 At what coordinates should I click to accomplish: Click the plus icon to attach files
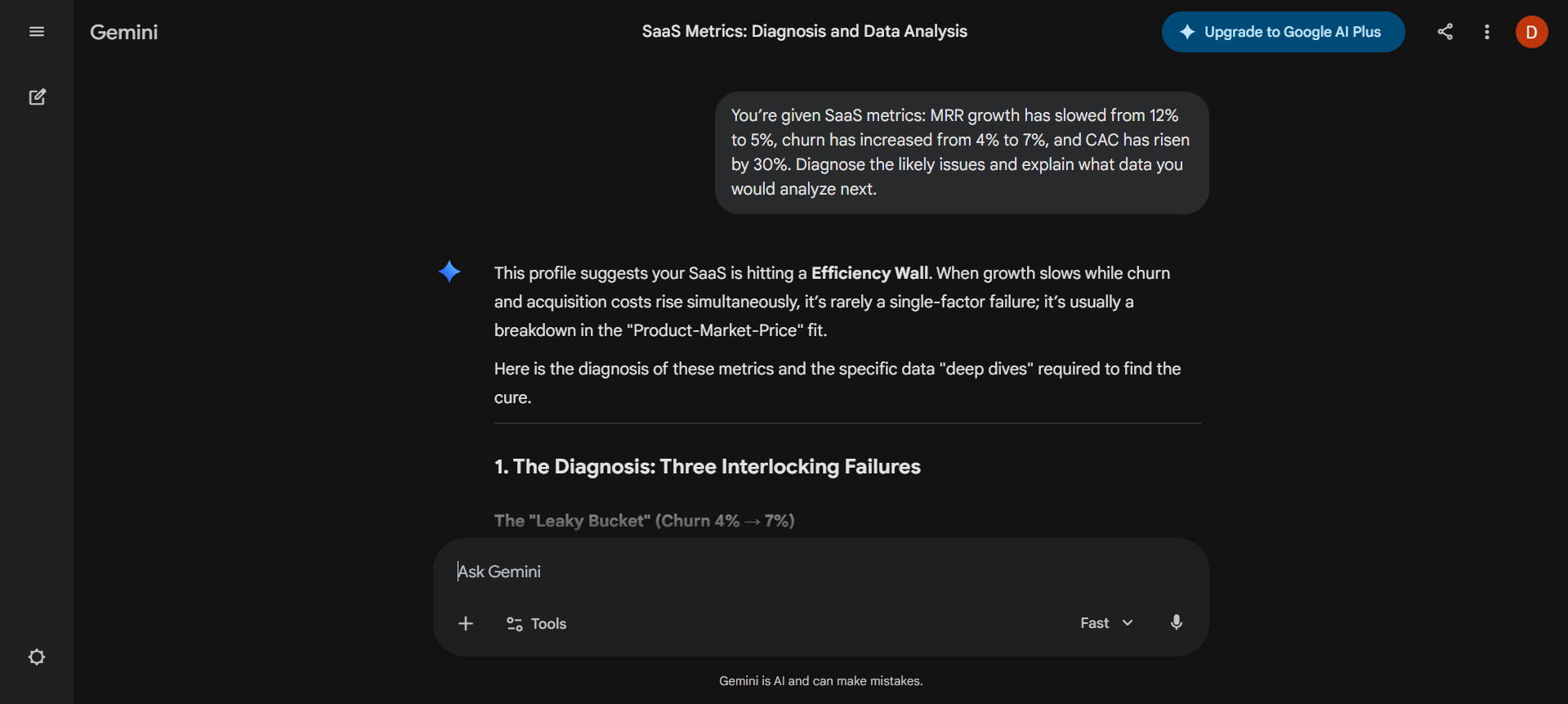(x=465, y=623)
